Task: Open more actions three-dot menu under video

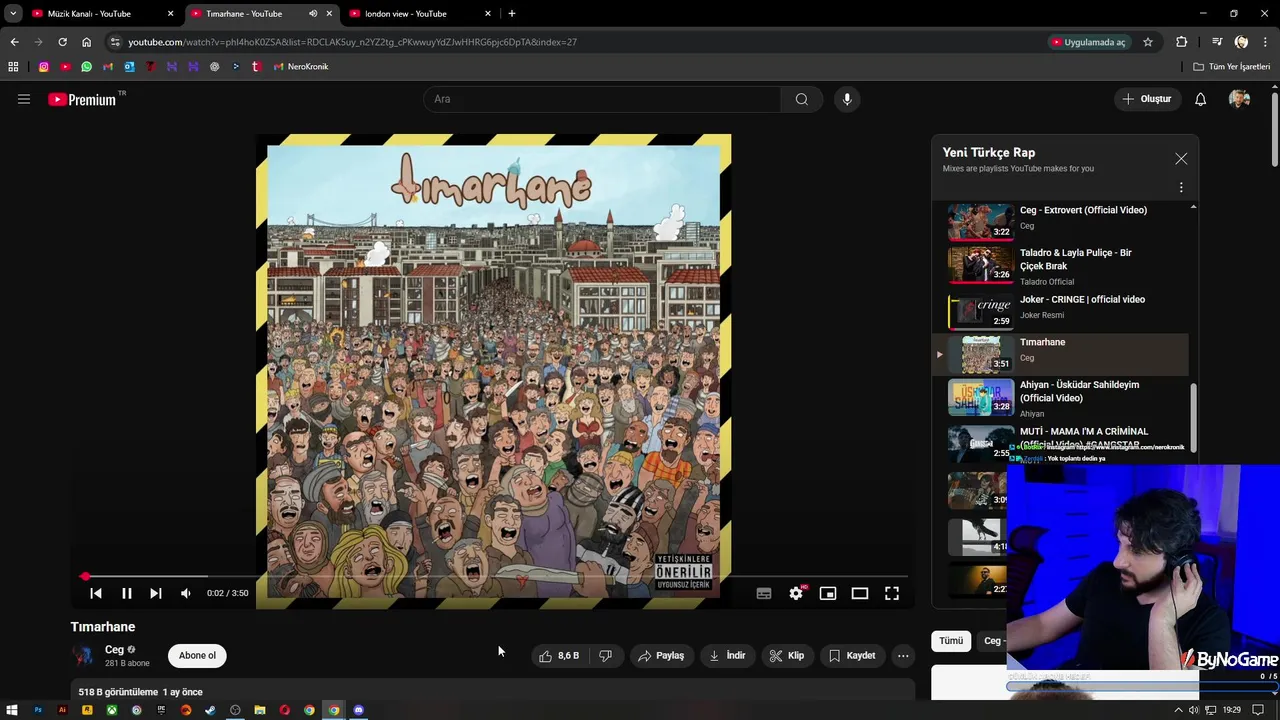Action: [x=903, y=656]
